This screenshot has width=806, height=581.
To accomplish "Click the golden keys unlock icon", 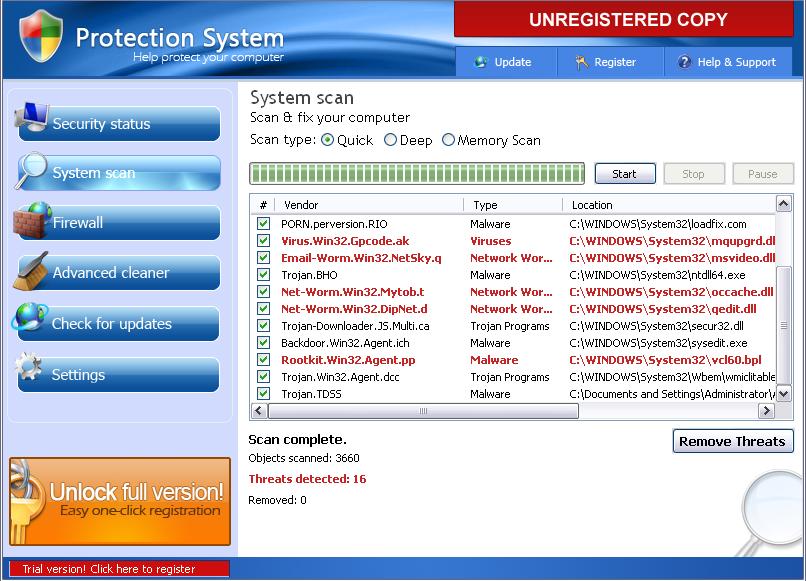I will click(x=26, y=501).
